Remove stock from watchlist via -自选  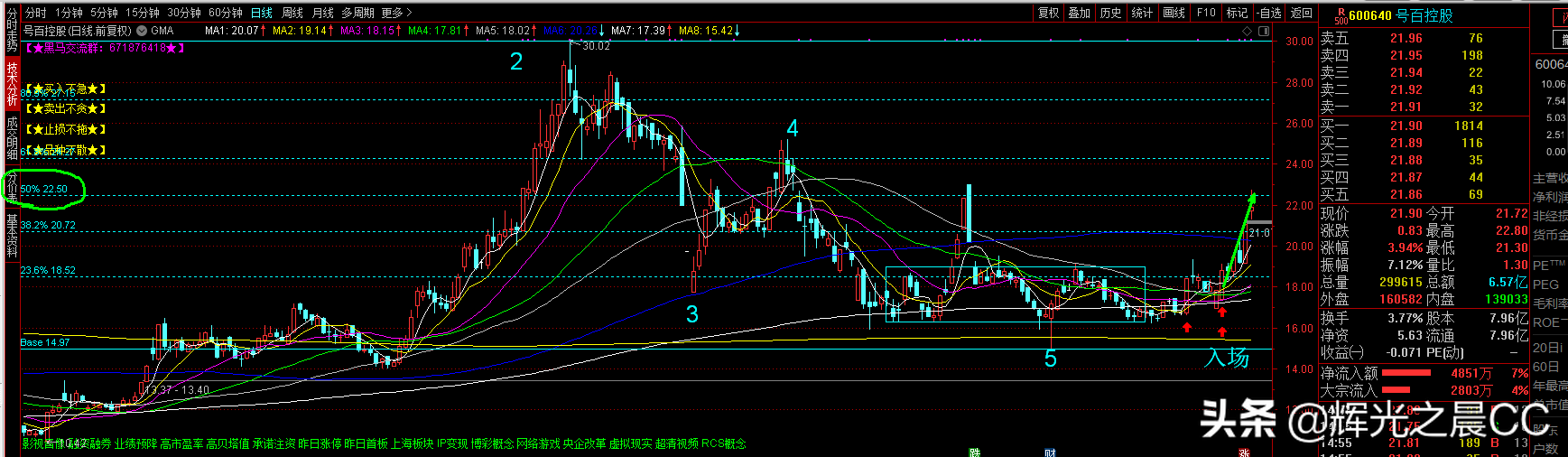[1269, 13]
